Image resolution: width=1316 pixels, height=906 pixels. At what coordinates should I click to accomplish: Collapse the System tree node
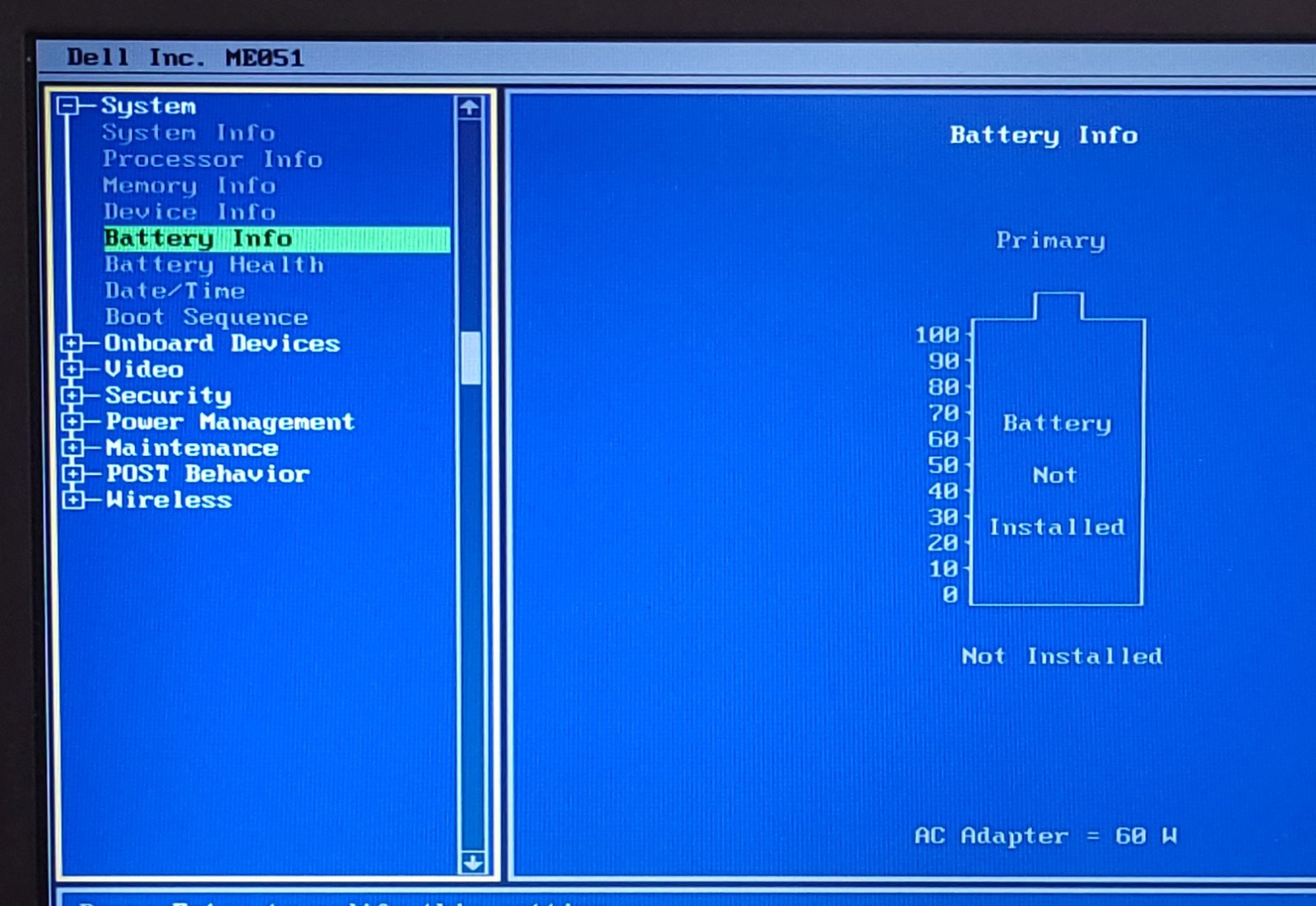[x=68, y=105]
